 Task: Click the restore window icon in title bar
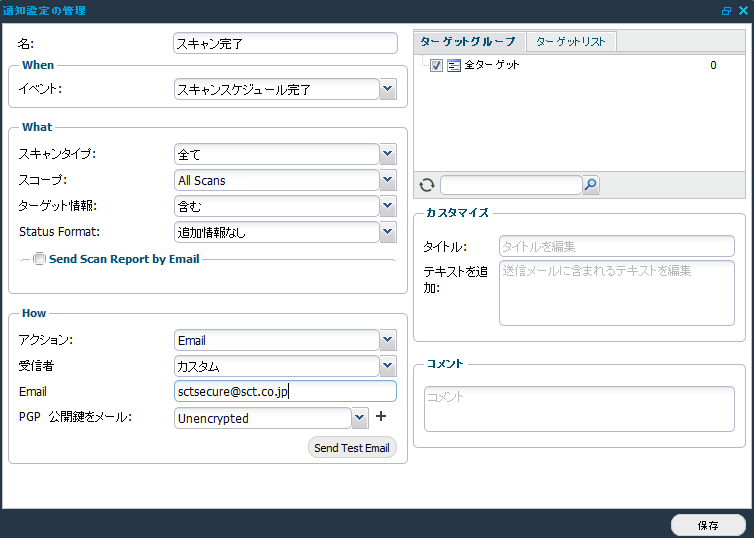pyautogui.click(x=726, y=11)
